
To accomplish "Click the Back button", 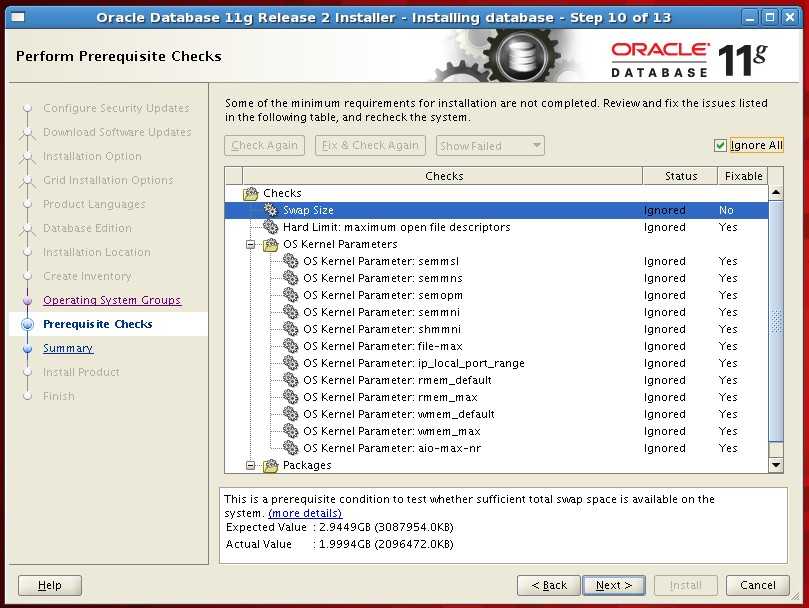I will coord(548,585).
